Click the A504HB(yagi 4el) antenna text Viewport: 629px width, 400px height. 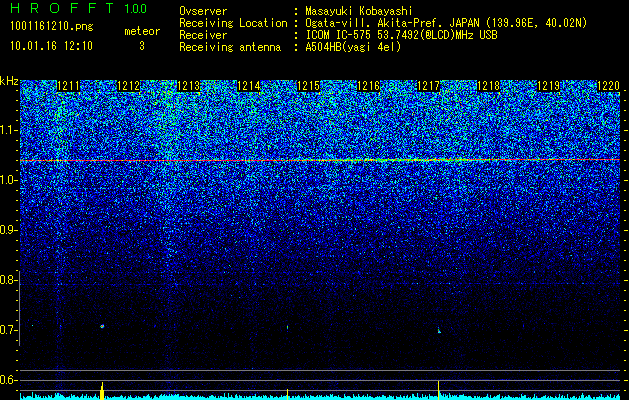click(x=353, y=47)
